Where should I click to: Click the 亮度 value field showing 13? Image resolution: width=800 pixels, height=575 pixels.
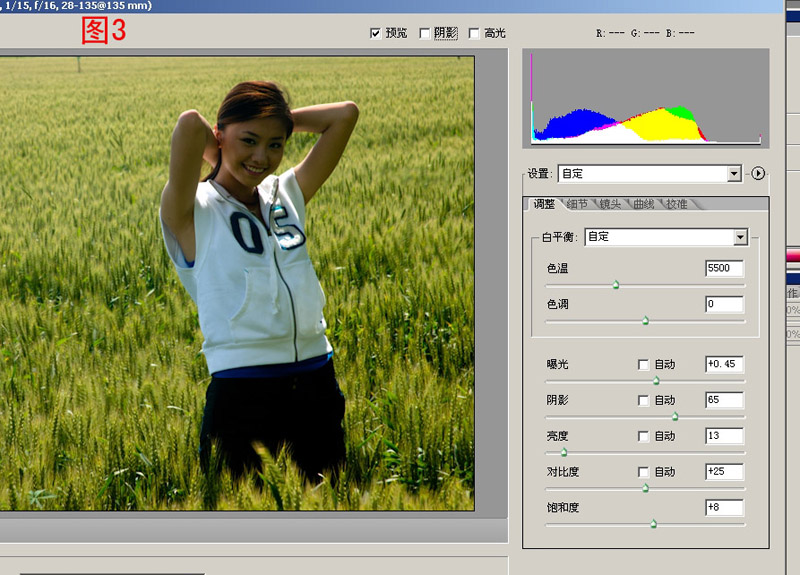pyautogui.click(x=724, y=436)
